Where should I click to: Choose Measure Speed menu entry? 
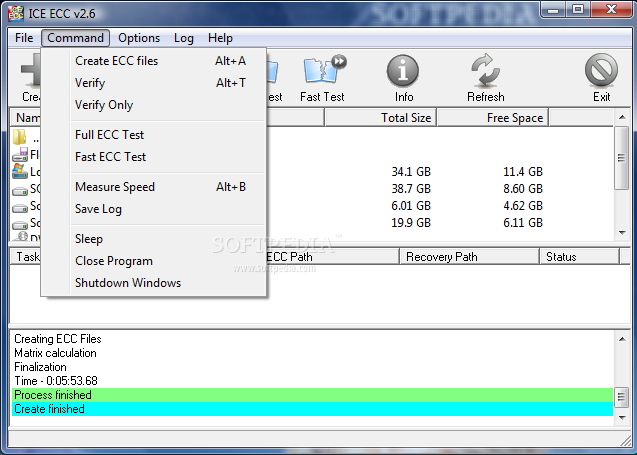[x=154, y=187]
